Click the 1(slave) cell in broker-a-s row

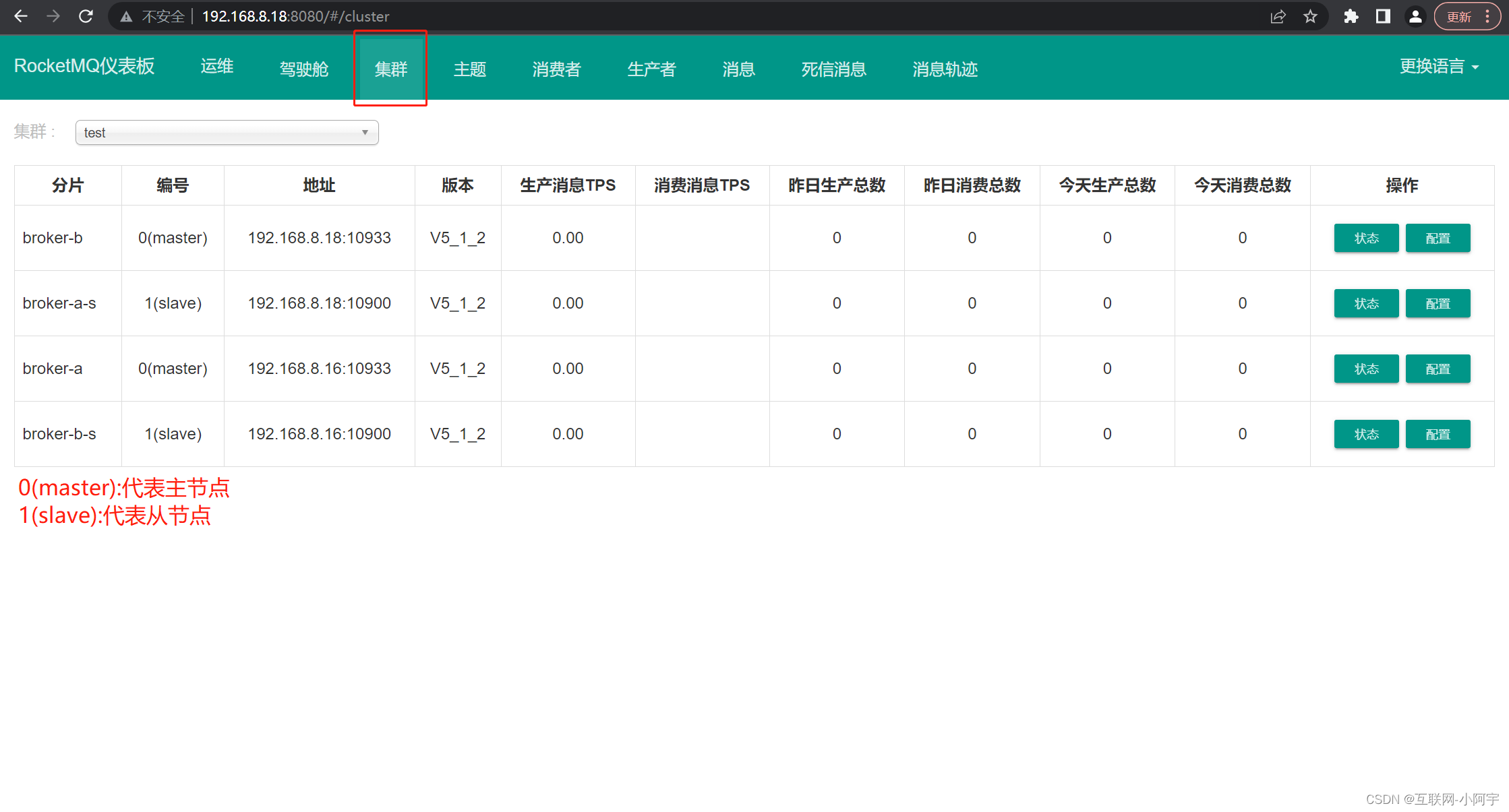click(173, 303)
